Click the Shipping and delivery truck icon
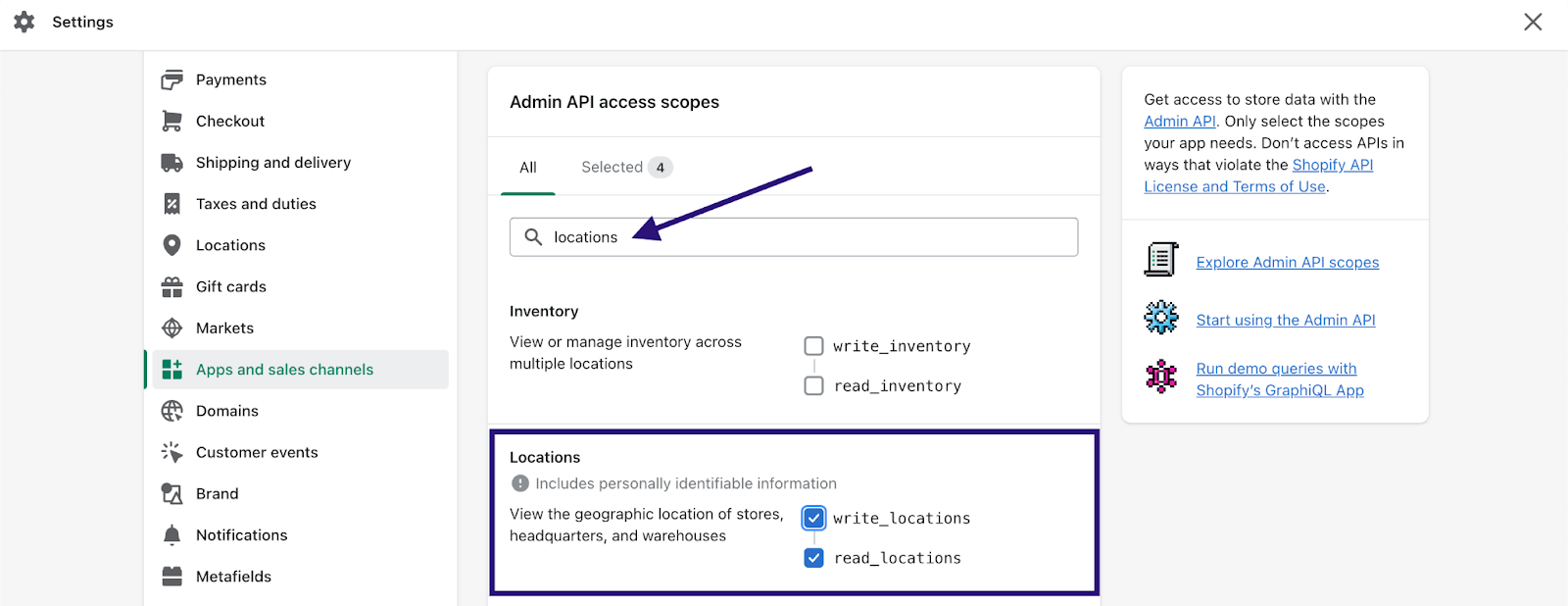 click(x=172, y=163)
